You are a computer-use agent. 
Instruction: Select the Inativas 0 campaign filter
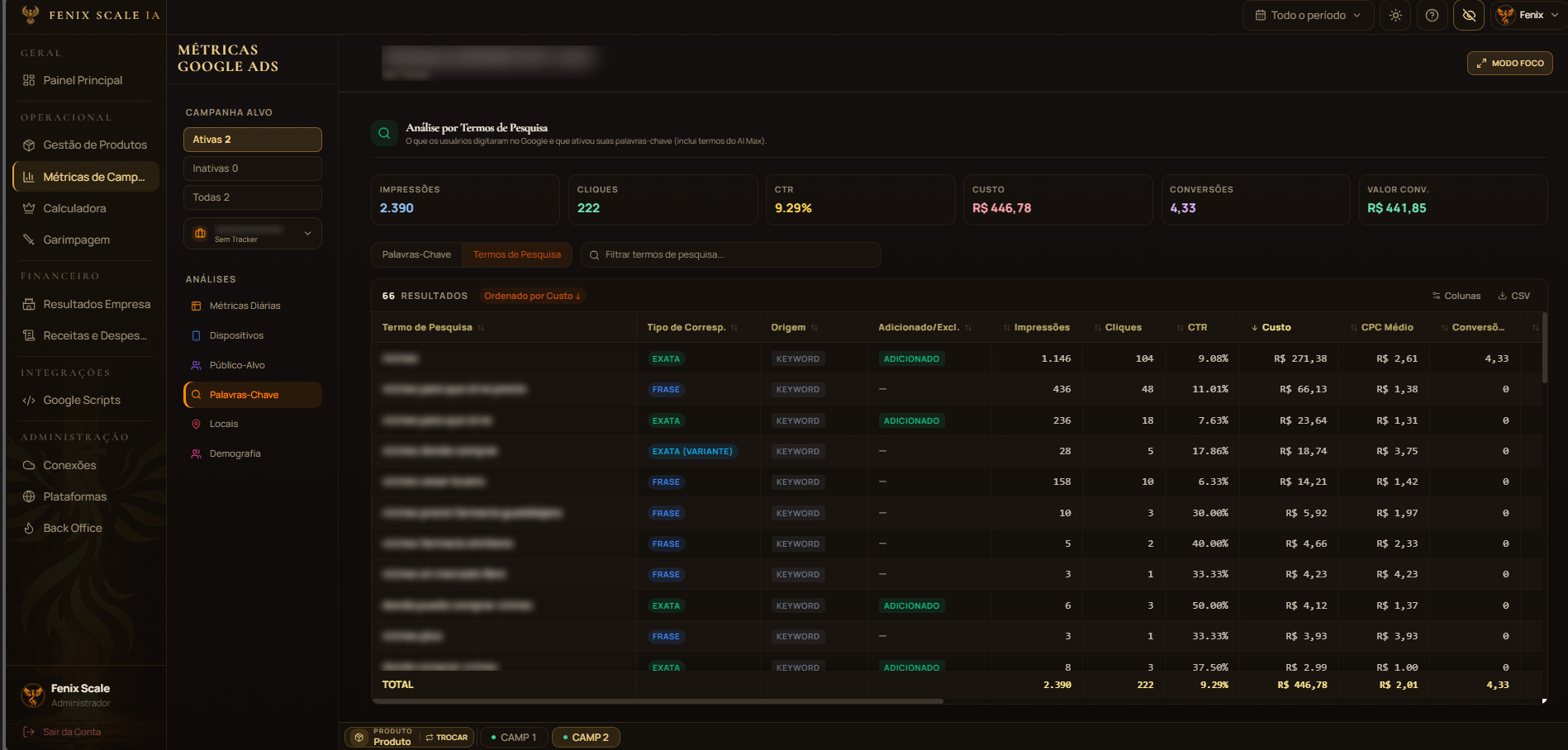(252, 169)
